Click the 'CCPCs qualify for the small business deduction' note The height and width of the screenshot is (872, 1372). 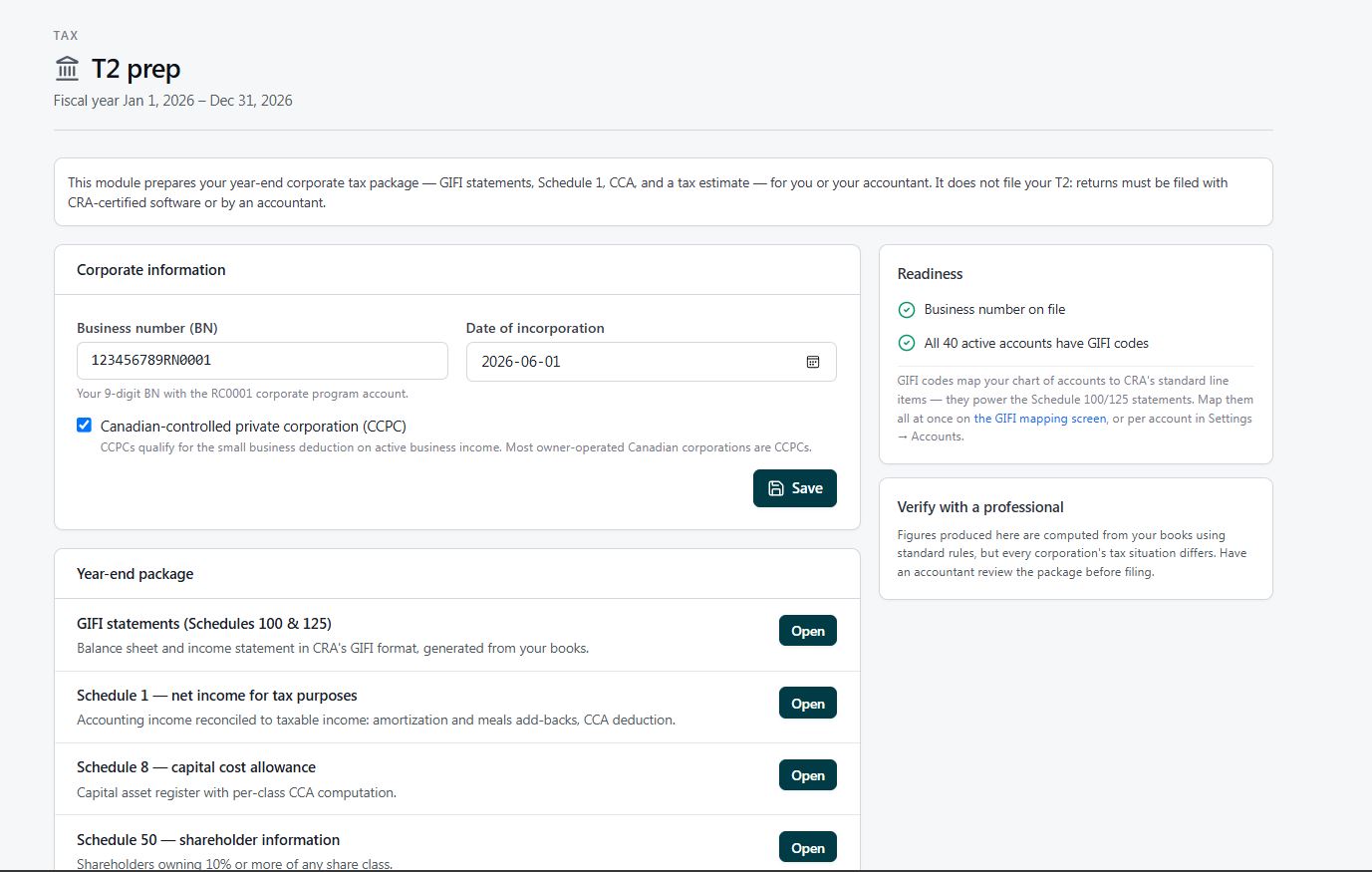point(456,447)
